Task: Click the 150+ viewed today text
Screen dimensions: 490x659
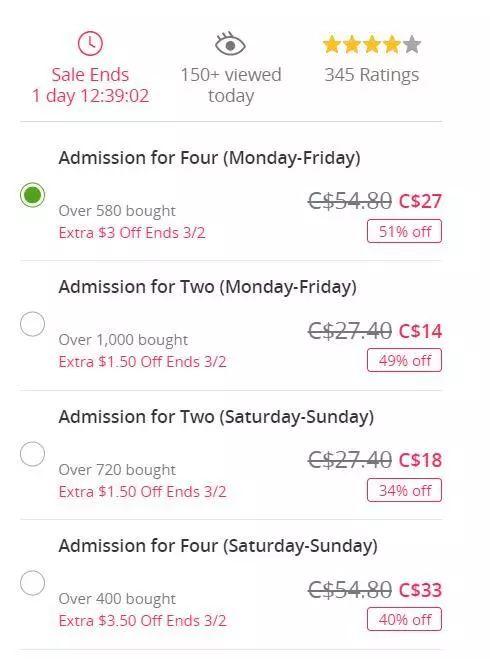Action: click(231, 85)
